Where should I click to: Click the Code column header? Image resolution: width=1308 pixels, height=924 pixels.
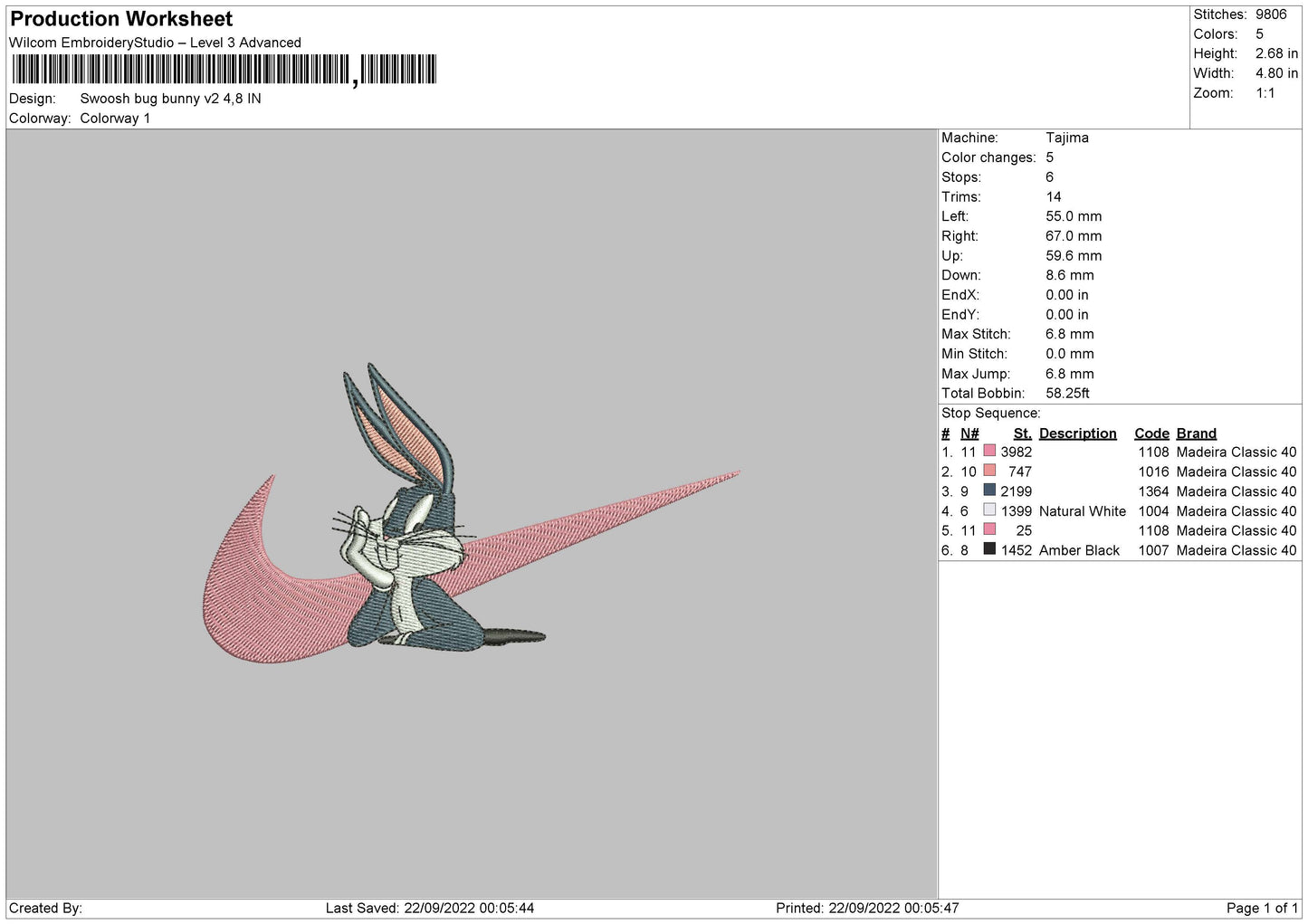[x=1151, y=433]
